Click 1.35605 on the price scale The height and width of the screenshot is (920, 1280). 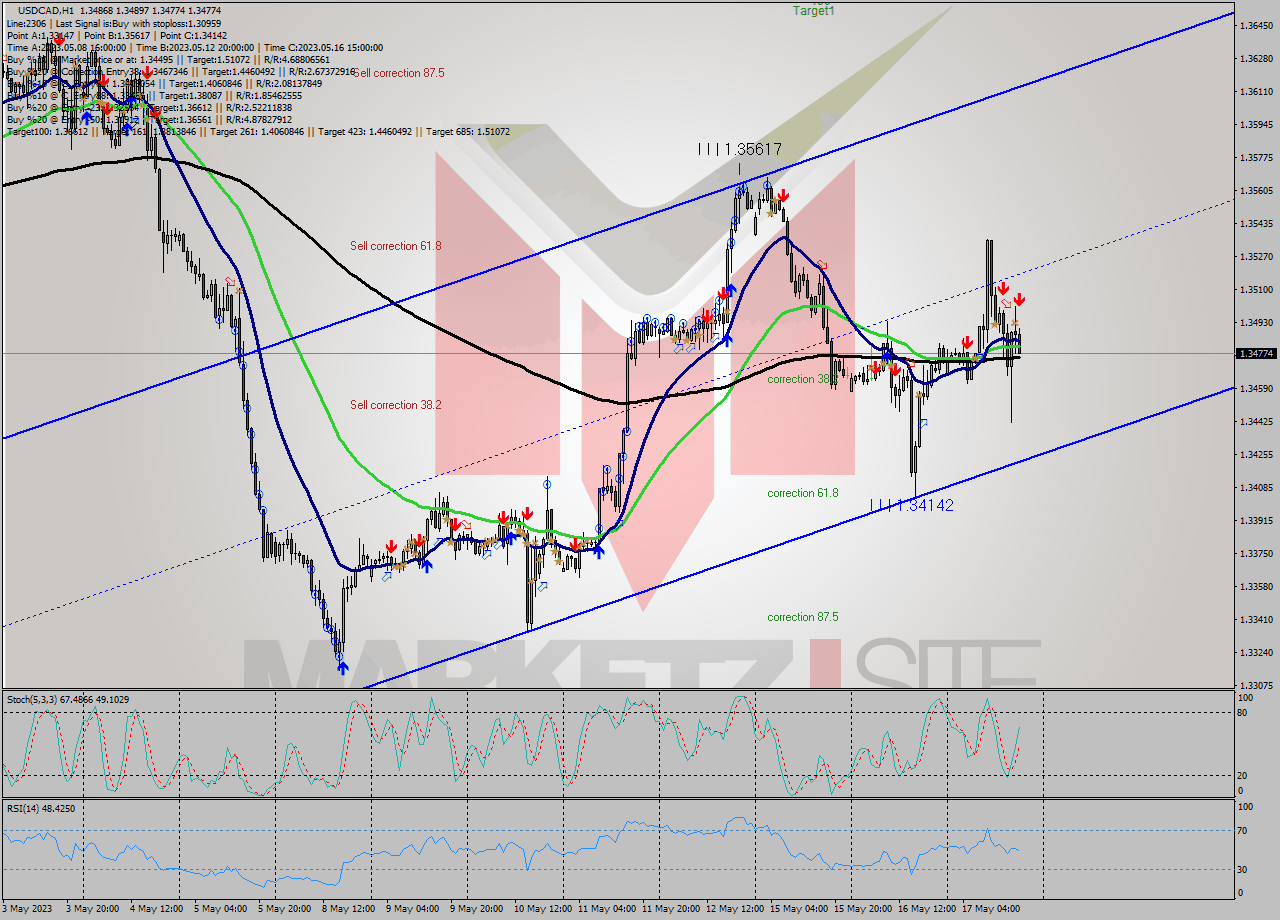[x=1256, y=190]
